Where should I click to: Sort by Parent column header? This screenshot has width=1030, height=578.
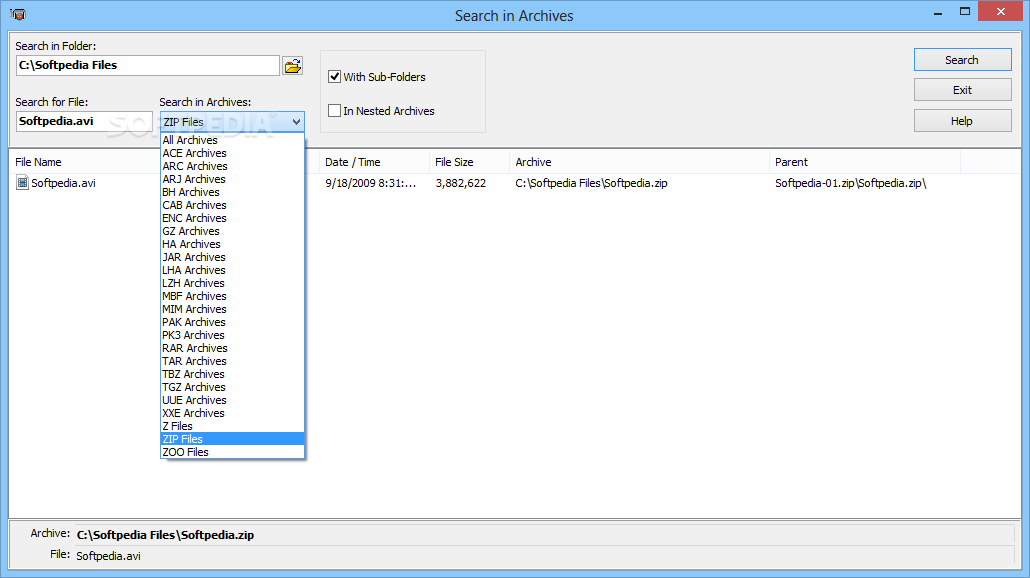point(864,162)
